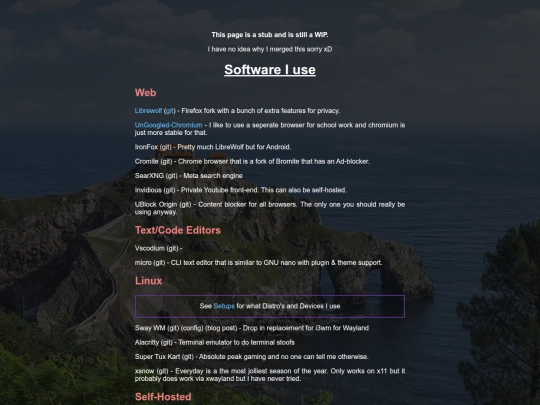
Task: Click "Pretty much LibreWolf but for Android" text
Action: (x=234, y=147)
